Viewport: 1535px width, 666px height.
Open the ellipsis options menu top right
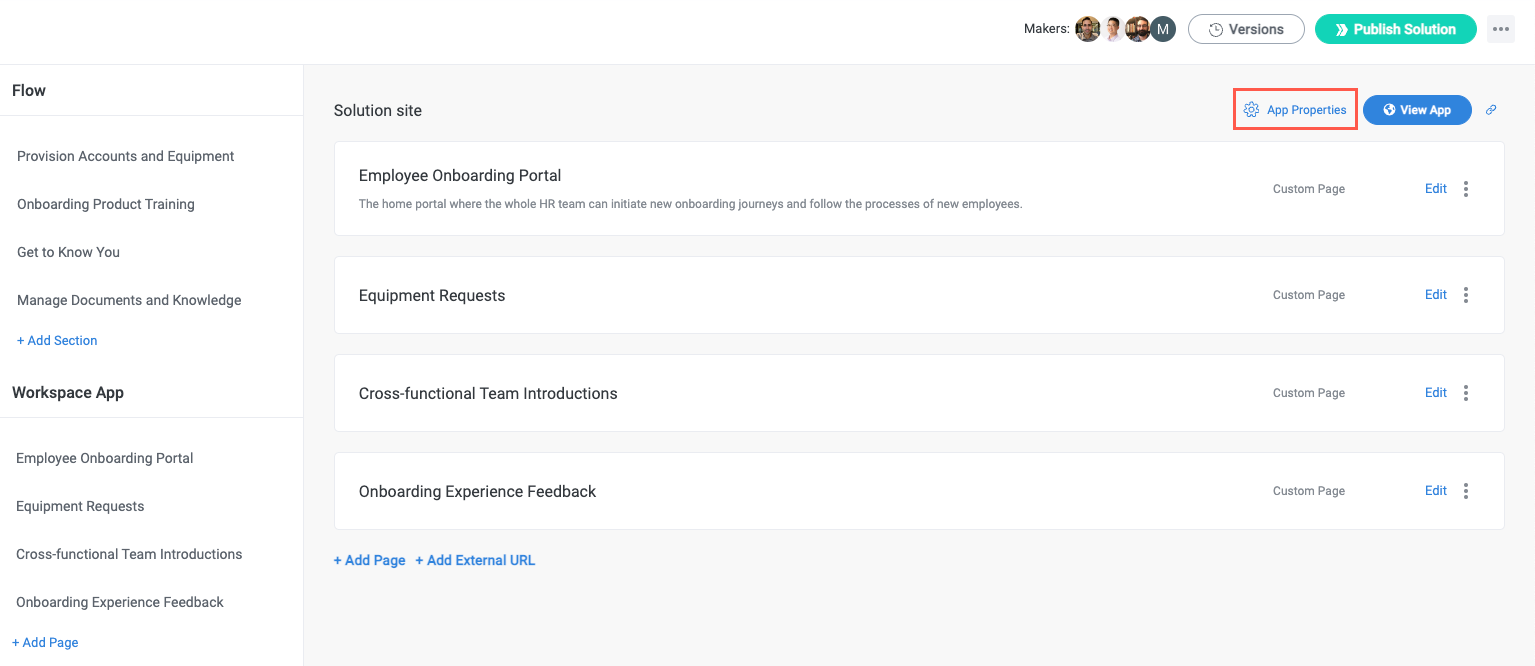coord(1500,28)
